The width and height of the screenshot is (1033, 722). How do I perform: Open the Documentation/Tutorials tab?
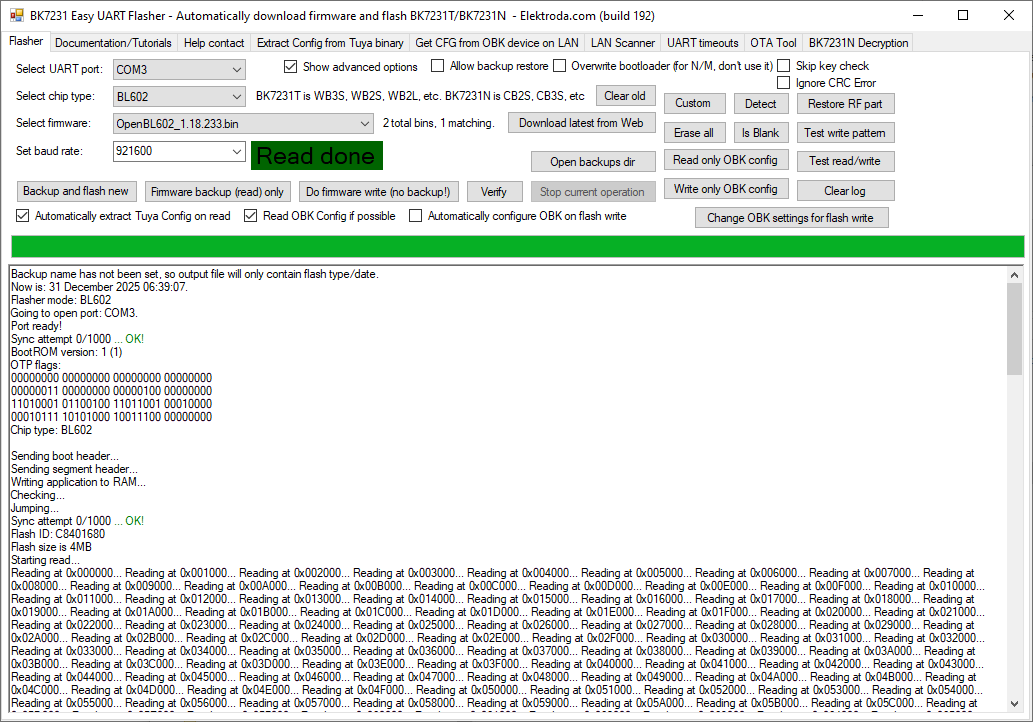[x=113, y=43]
